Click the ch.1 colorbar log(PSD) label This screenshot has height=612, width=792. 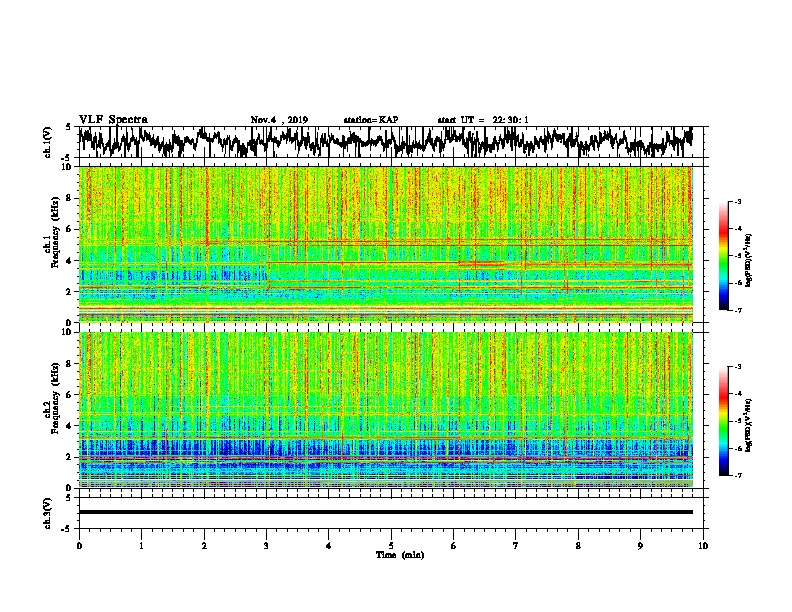click(749, 260)
